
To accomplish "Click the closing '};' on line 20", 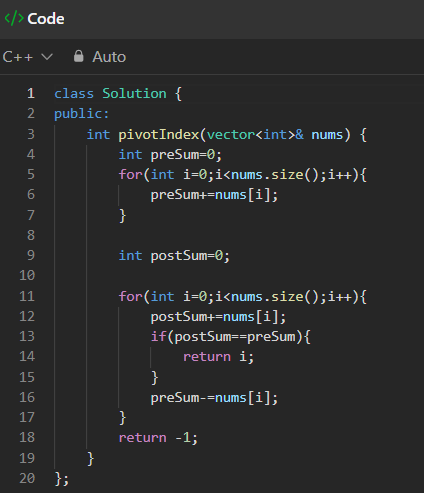I will [x=62, y=479].
